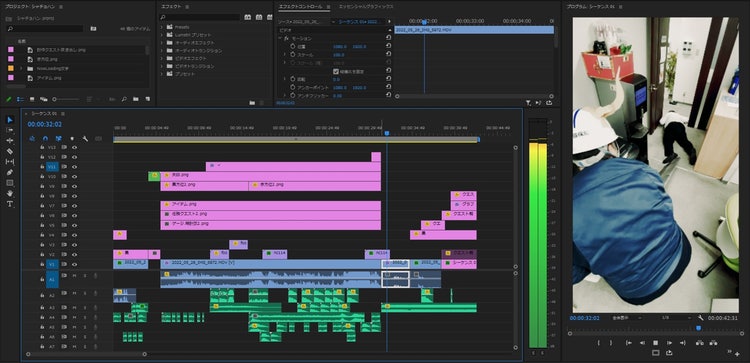
Task: Solo audio track A3
Action: point(85,307)
